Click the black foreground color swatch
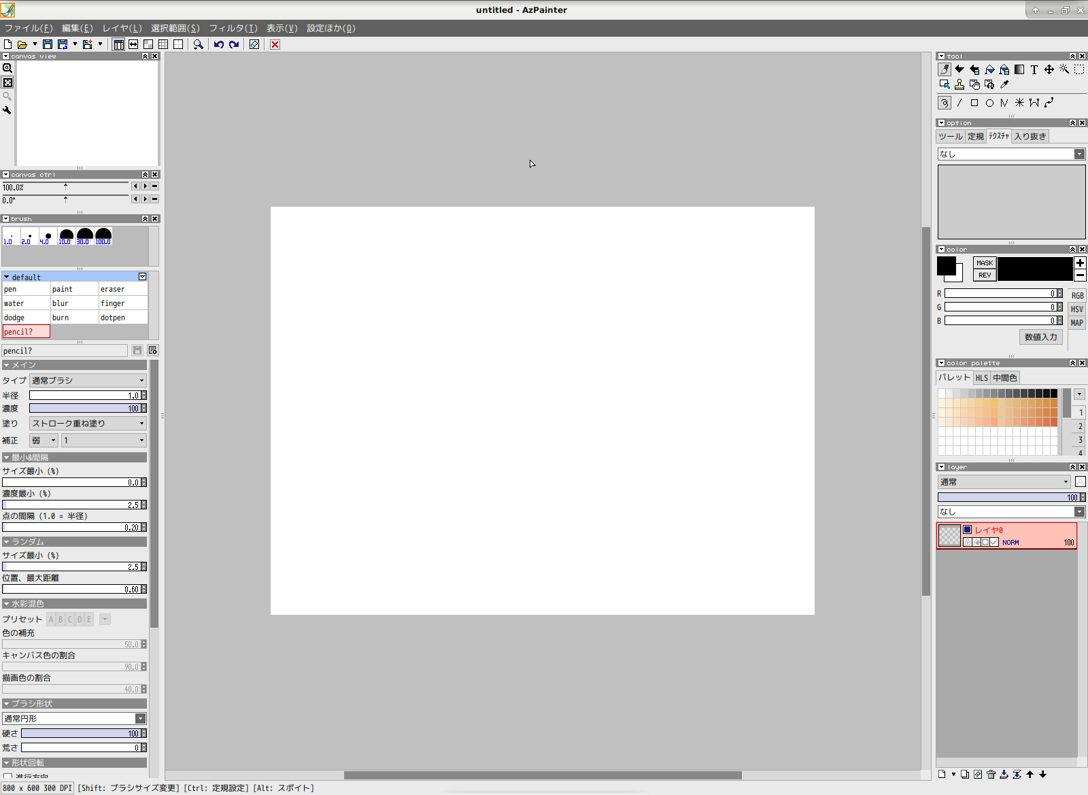 945,266
